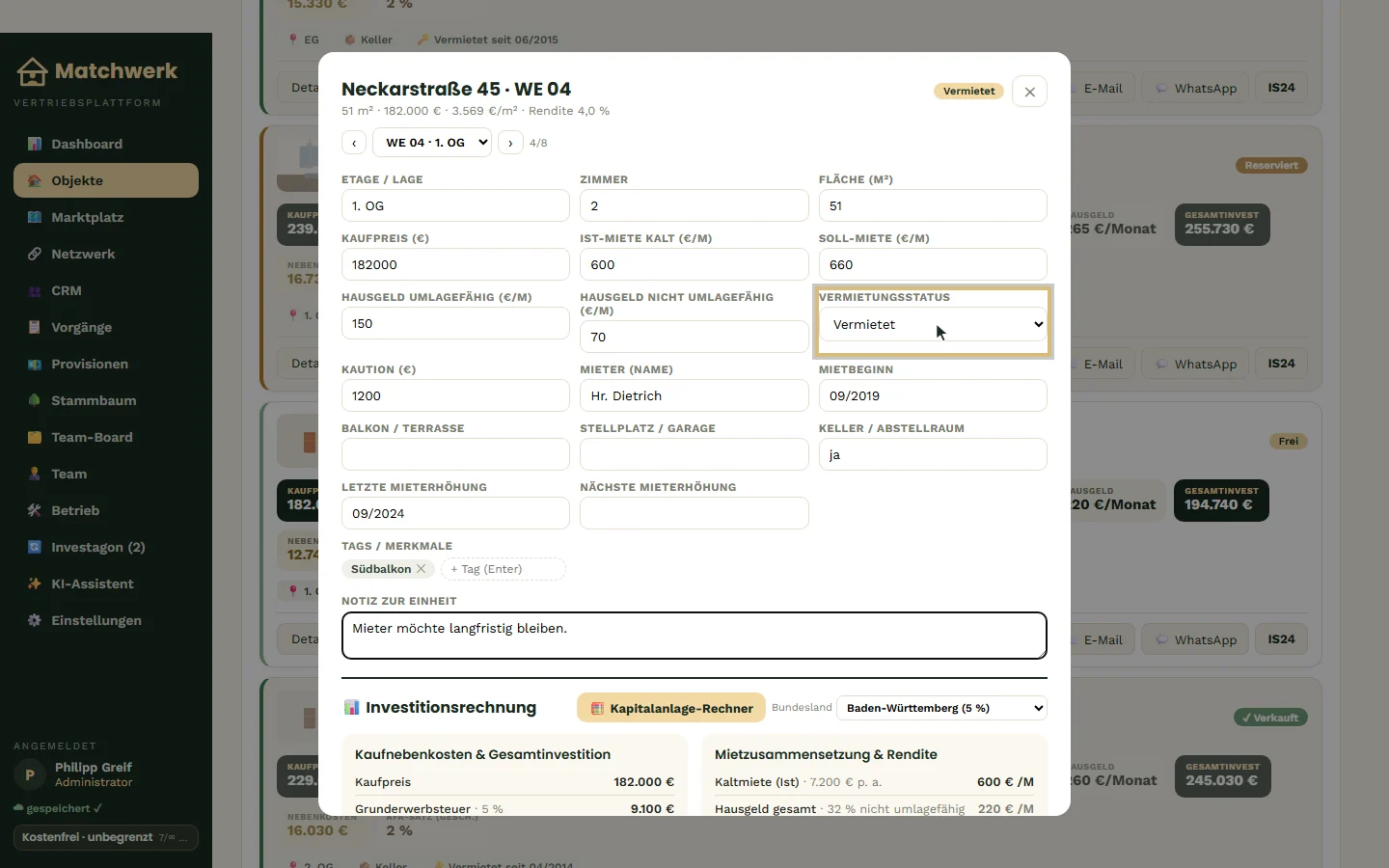Go to the next unit with right chevron
Image resolution: width=1389 pixels, height=868 pixels.
[510, 143]
